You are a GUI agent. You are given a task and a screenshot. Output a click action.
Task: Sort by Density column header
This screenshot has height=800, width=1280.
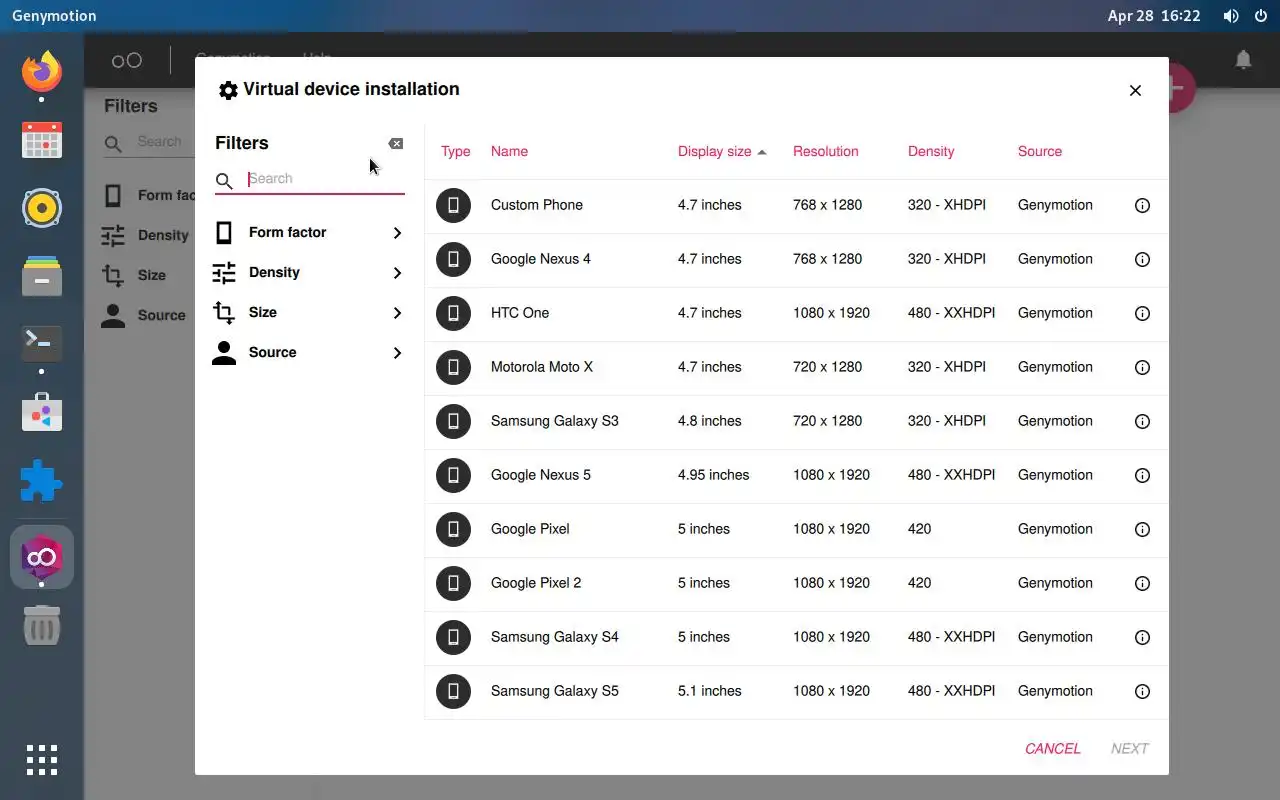931,151
